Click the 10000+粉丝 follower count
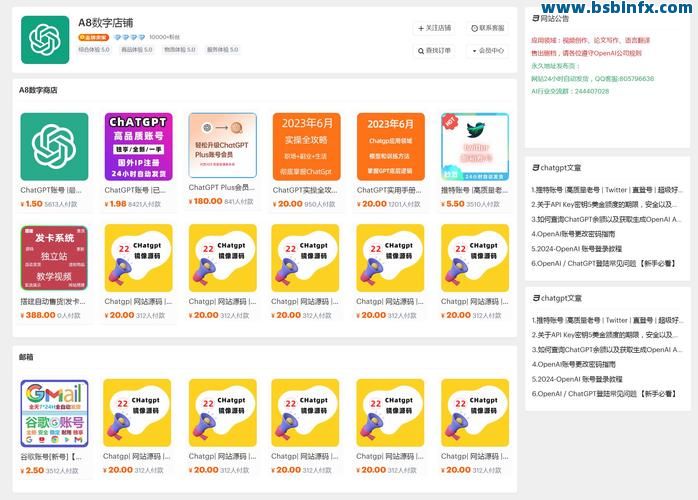Image resolution: width=698 pixels, height=500 pixels. tap(164, 37)
